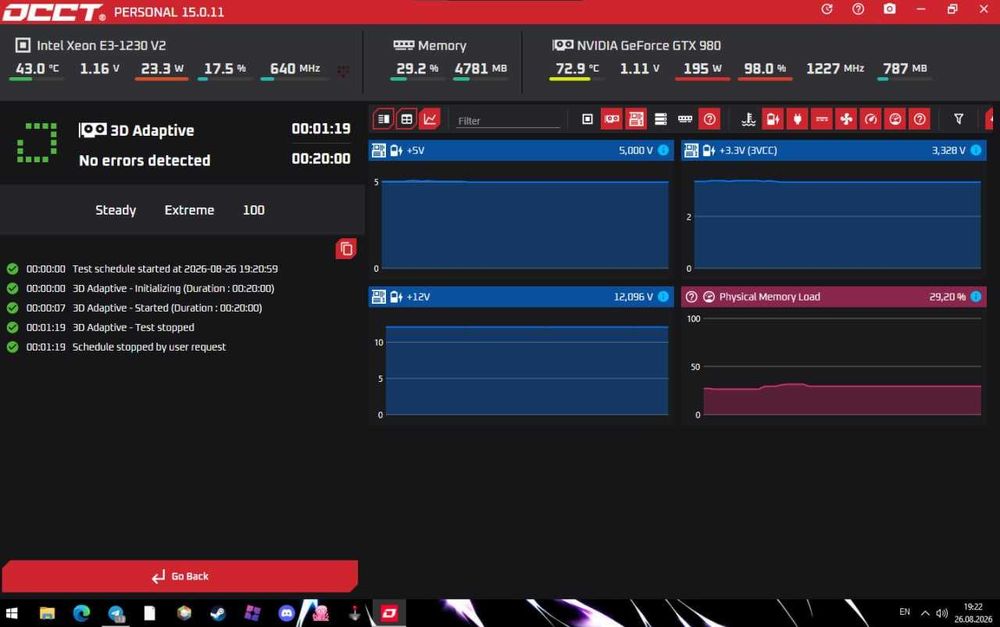This screenshot has height=627, width=1000.
Task: Toggle the temperature sensor type filter
Action: 748,119
